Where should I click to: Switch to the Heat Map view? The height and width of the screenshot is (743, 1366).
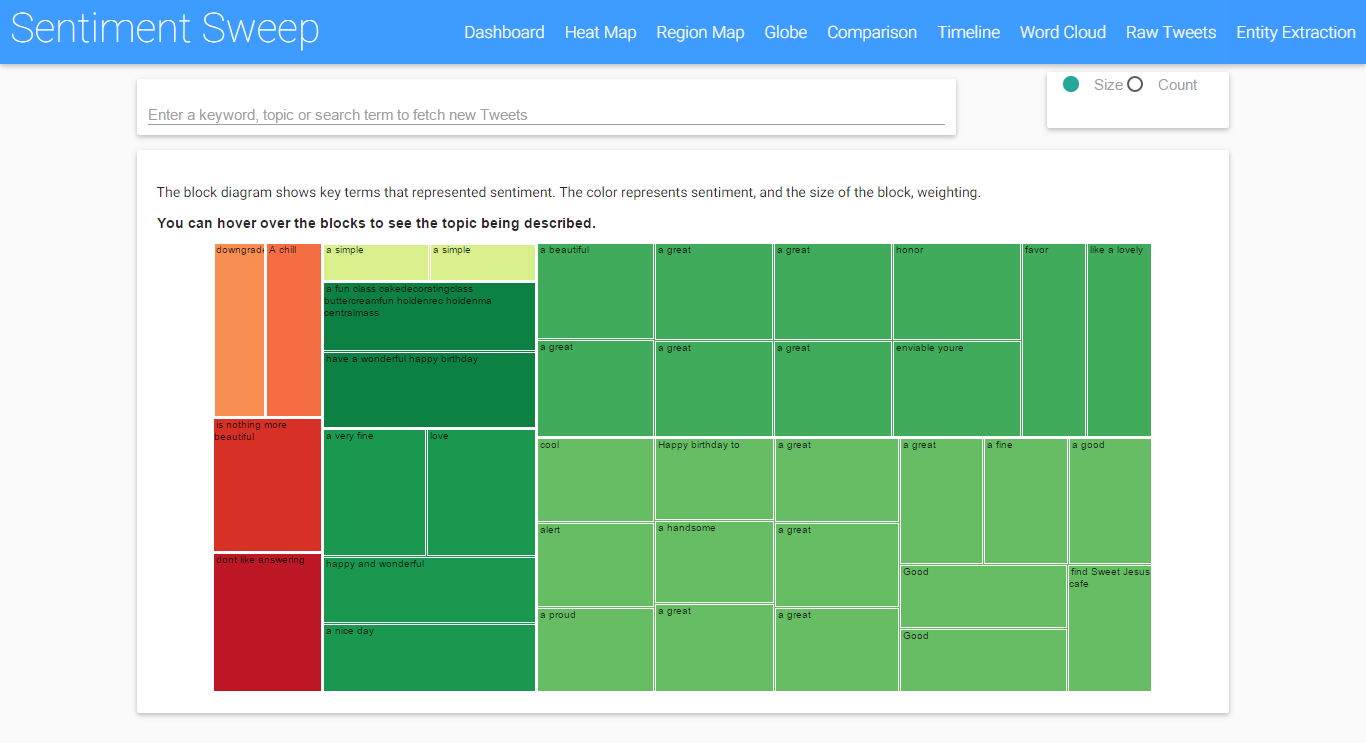(x=600, y=32)
